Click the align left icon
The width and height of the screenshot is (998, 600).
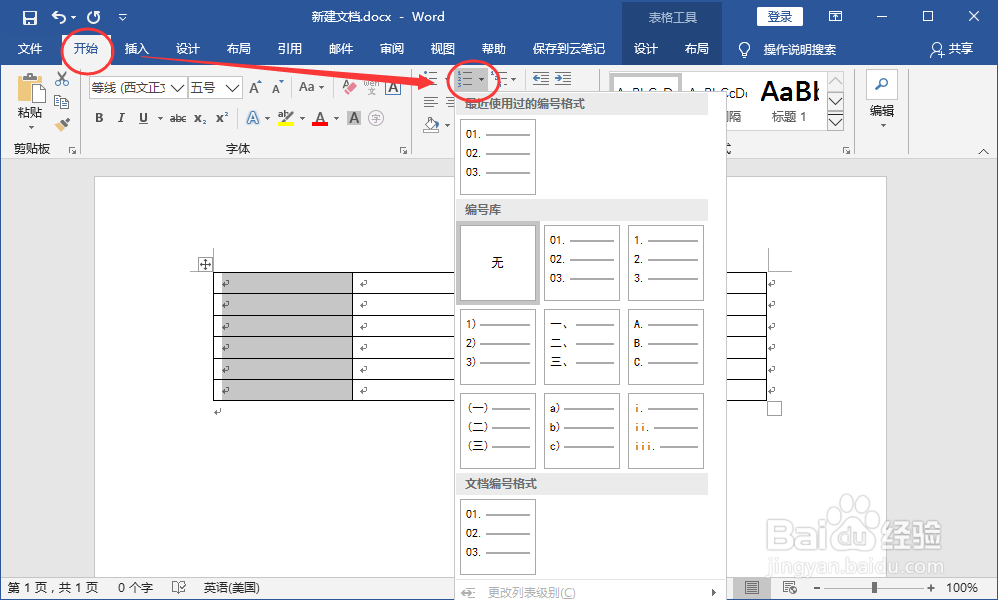(x=431, y=102)
